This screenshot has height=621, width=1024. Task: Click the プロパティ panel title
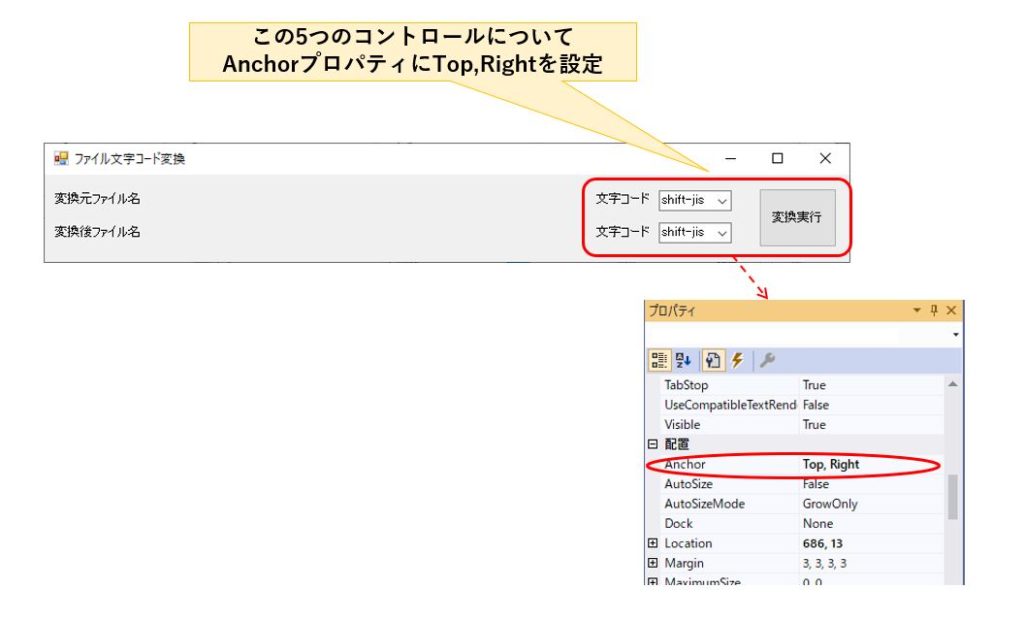point(672,310)
